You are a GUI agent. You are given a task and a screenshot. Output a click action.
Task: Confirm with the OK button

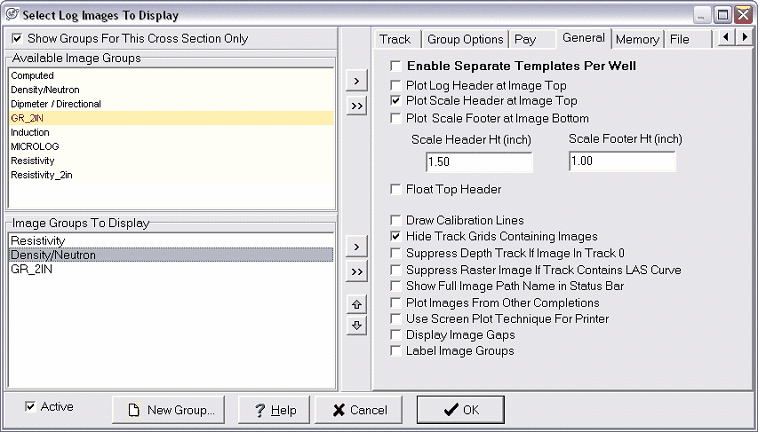(460, 410)
